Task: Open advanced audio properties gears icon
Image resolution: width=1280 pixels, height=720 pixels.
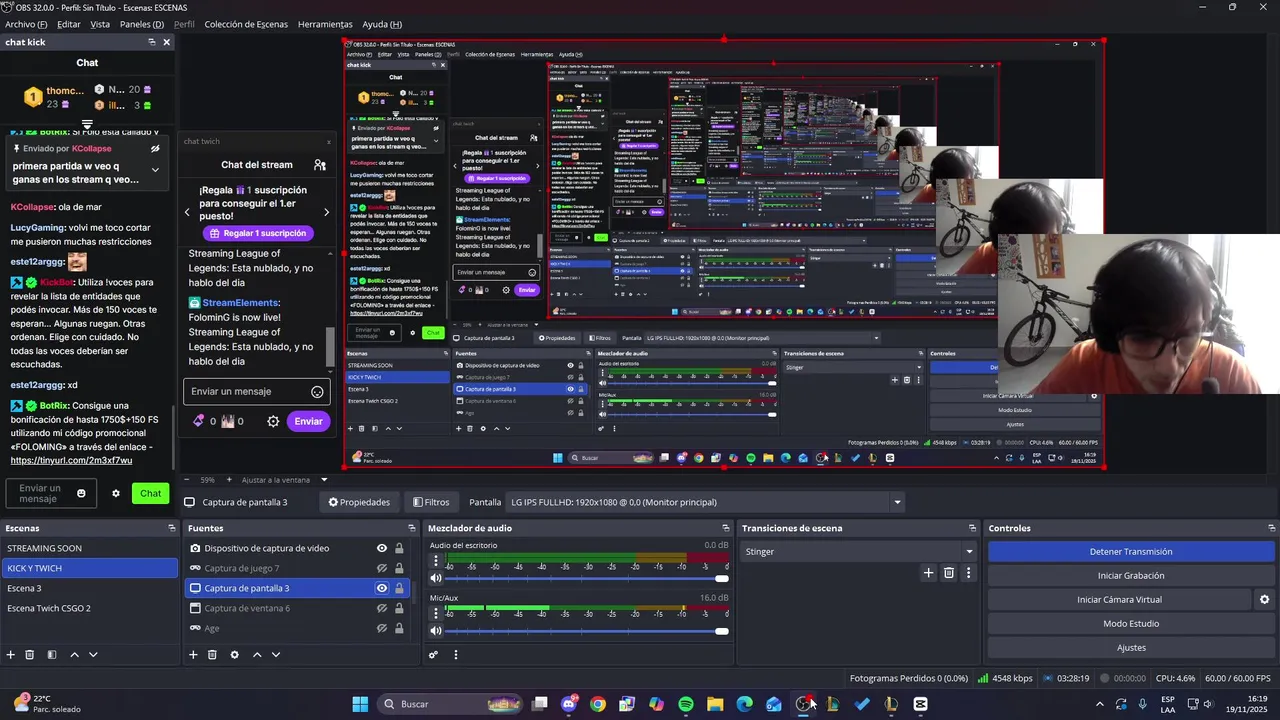Action: pos(433,655)
